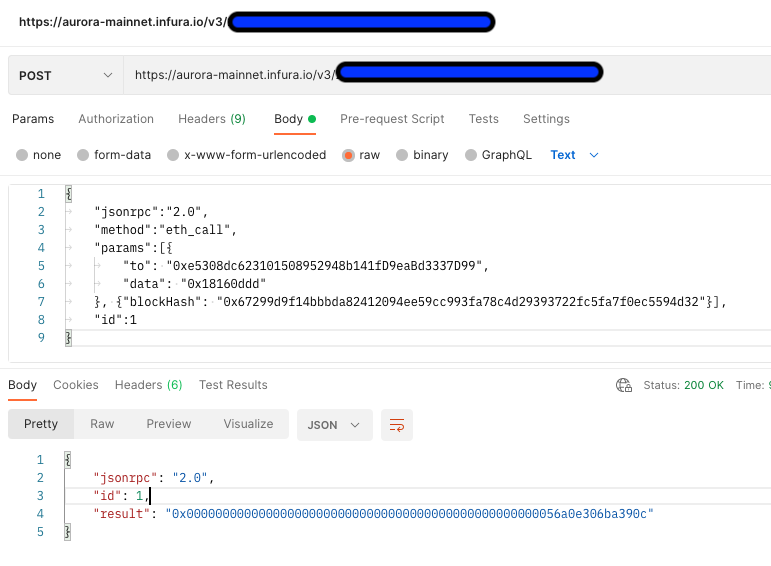Image resolution: width=771 pixels, height=566 pixels.
Task: Select x-www-form-urlencoded radio option
Action: tap(173, 155)
